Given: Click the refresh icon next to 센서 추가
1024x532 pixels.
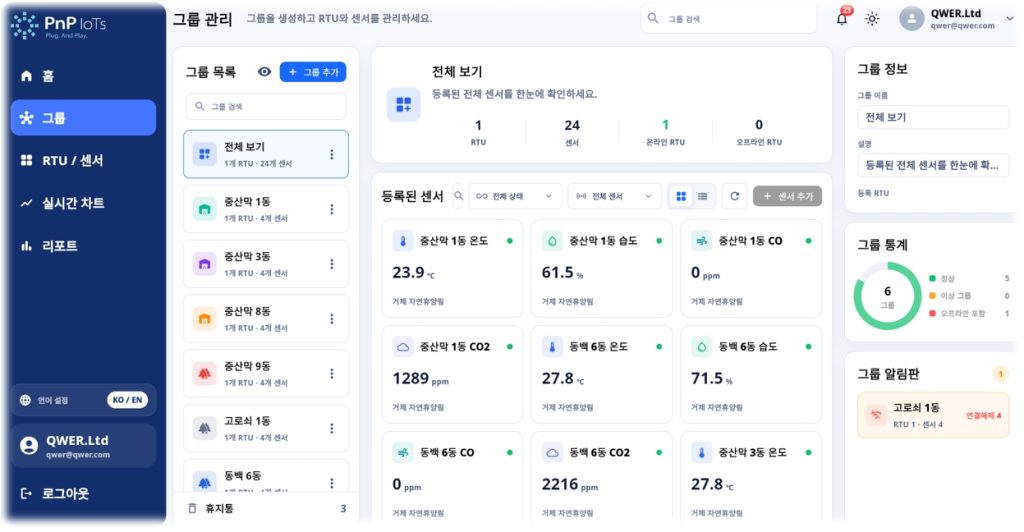Looking at the screenshot, I should pyautogui.click(x=735, y=196).
